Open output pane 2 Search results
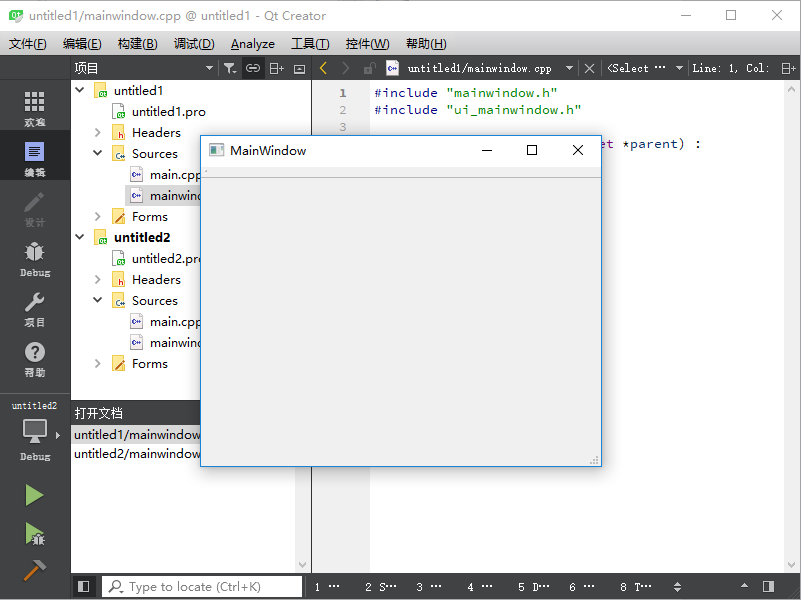 point(381,587)
